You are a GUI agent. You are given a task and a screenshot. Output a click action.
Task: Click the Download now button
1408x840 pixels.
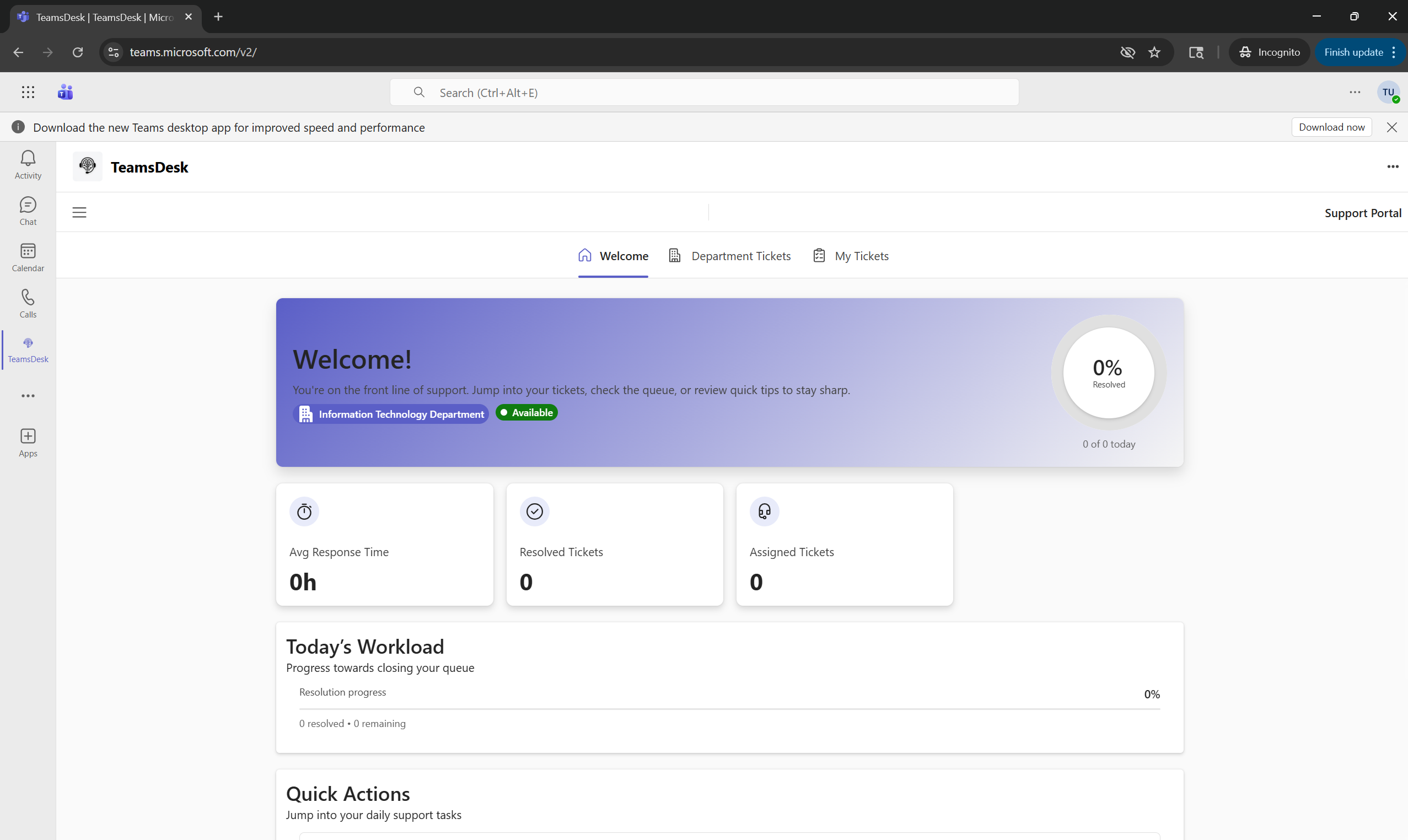(x=1331, y=127)
